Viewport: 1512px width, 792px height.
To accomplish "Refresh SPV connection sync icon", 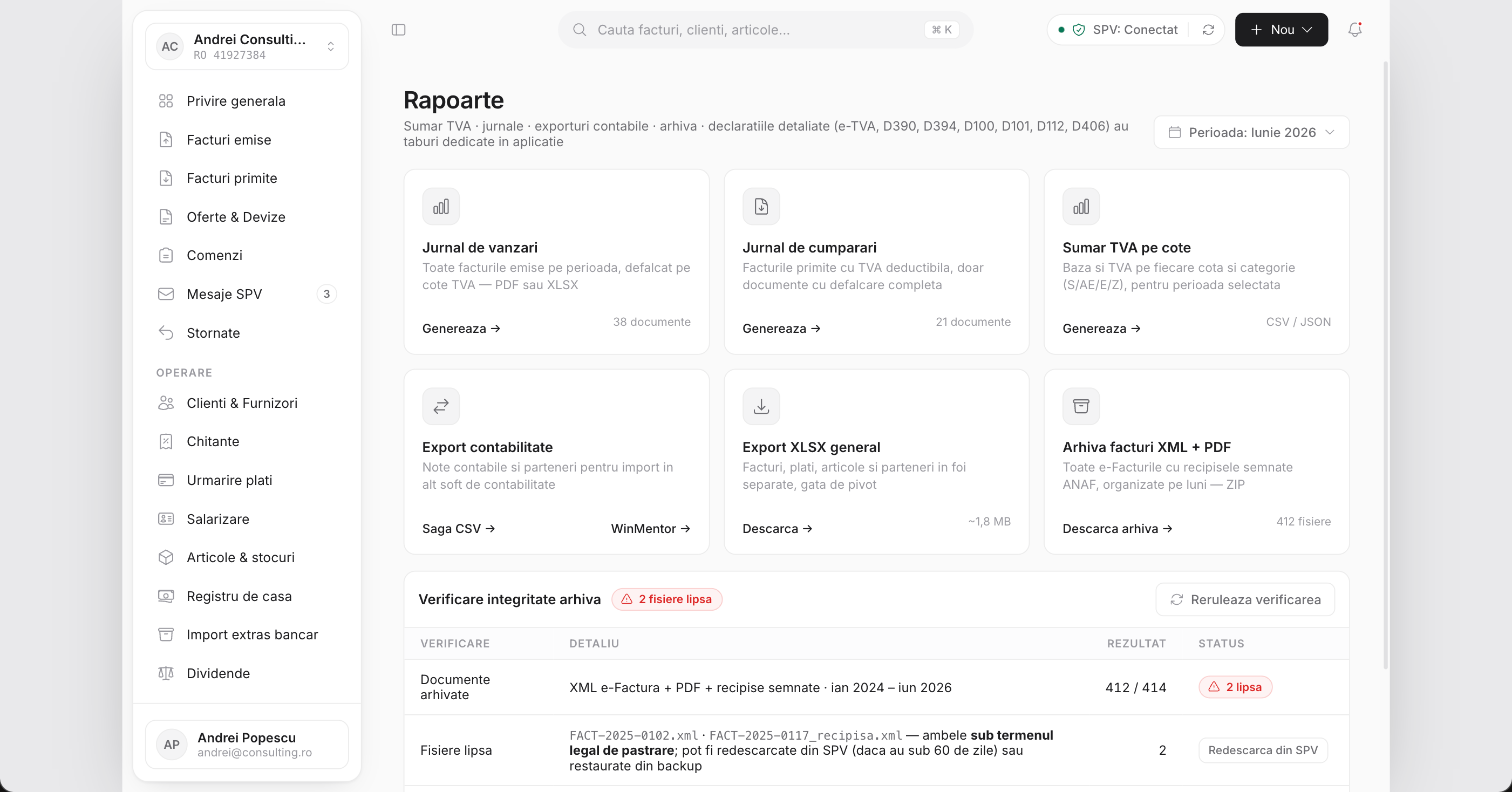I will point(1208,30).
